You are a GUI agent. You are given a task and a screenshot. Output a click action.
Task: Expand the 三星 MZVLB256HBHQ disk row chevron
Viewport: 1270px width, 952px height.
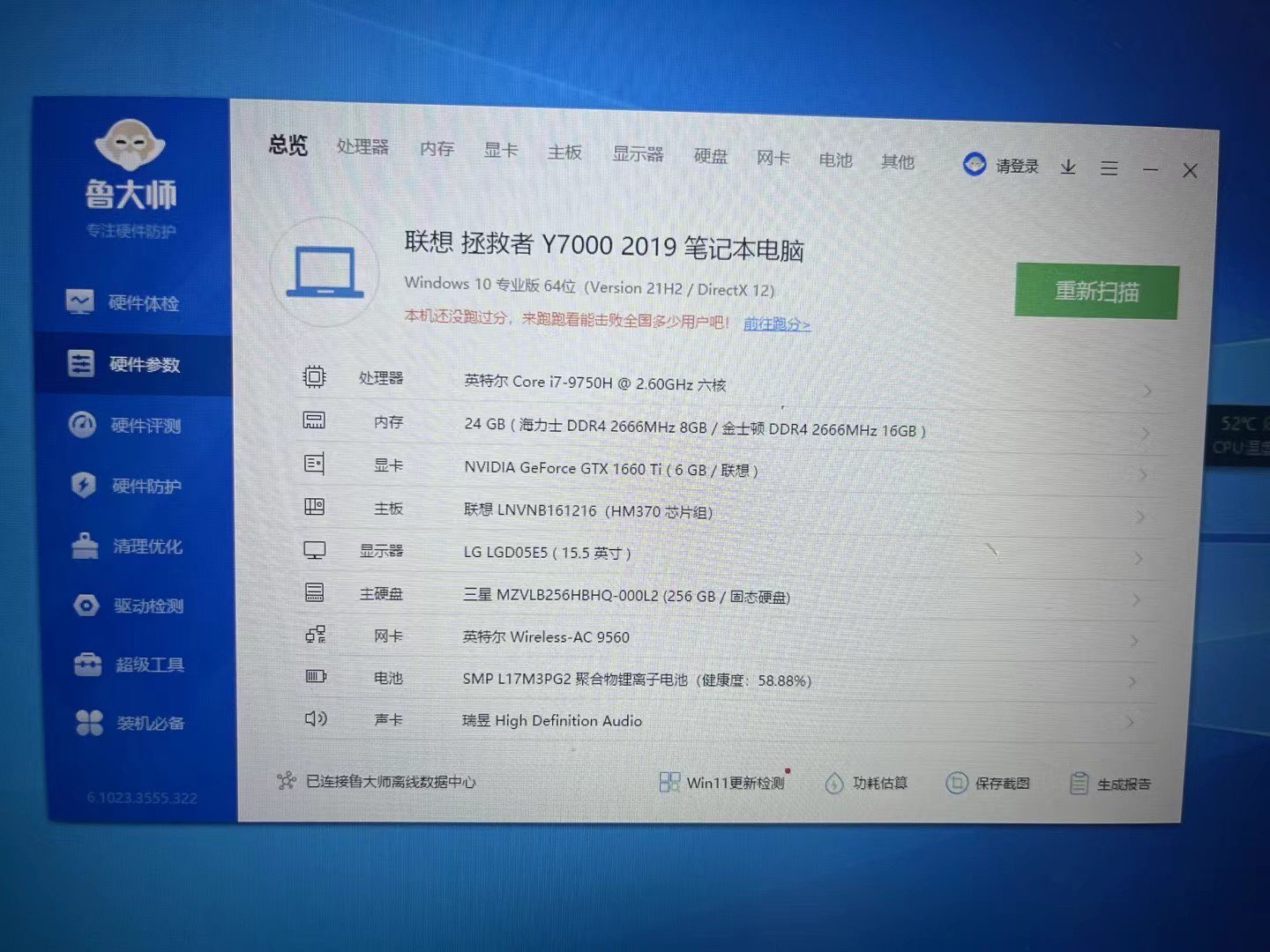pyautogui.click(x=1137, y=599)
